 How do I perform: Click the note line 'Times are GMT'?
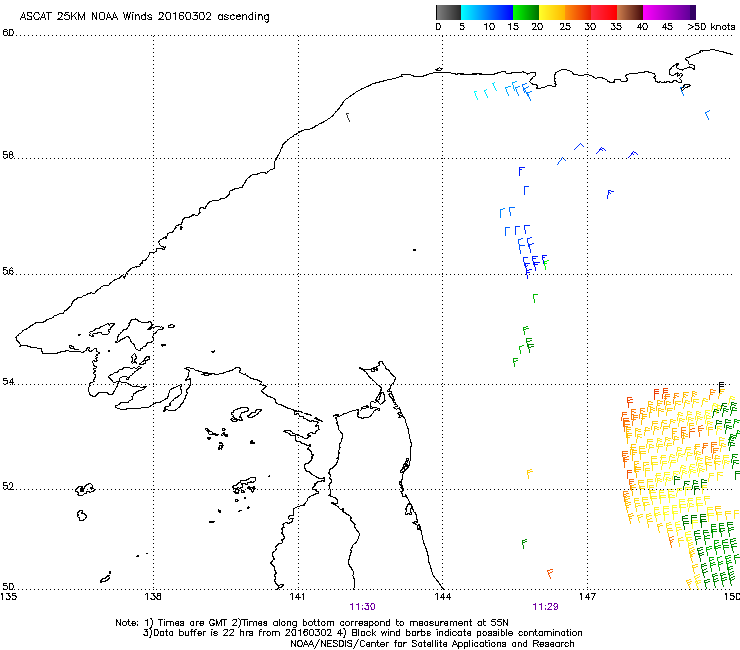pos(193,623)
